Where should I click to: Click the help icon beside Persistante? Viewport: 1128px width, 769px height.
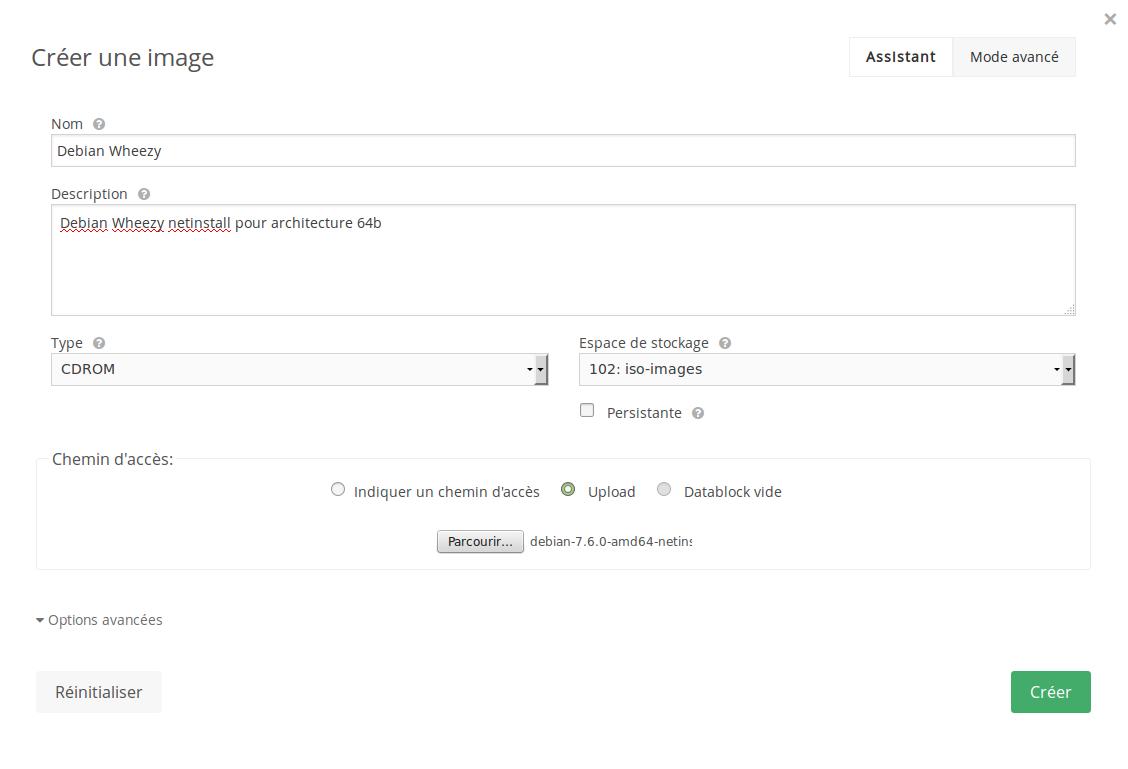coord(698,413)
